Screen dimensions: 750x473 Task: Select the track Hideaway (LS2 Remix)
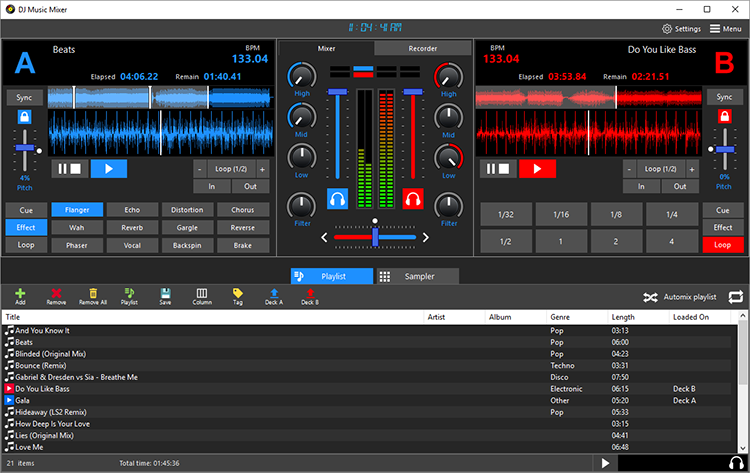52,412
